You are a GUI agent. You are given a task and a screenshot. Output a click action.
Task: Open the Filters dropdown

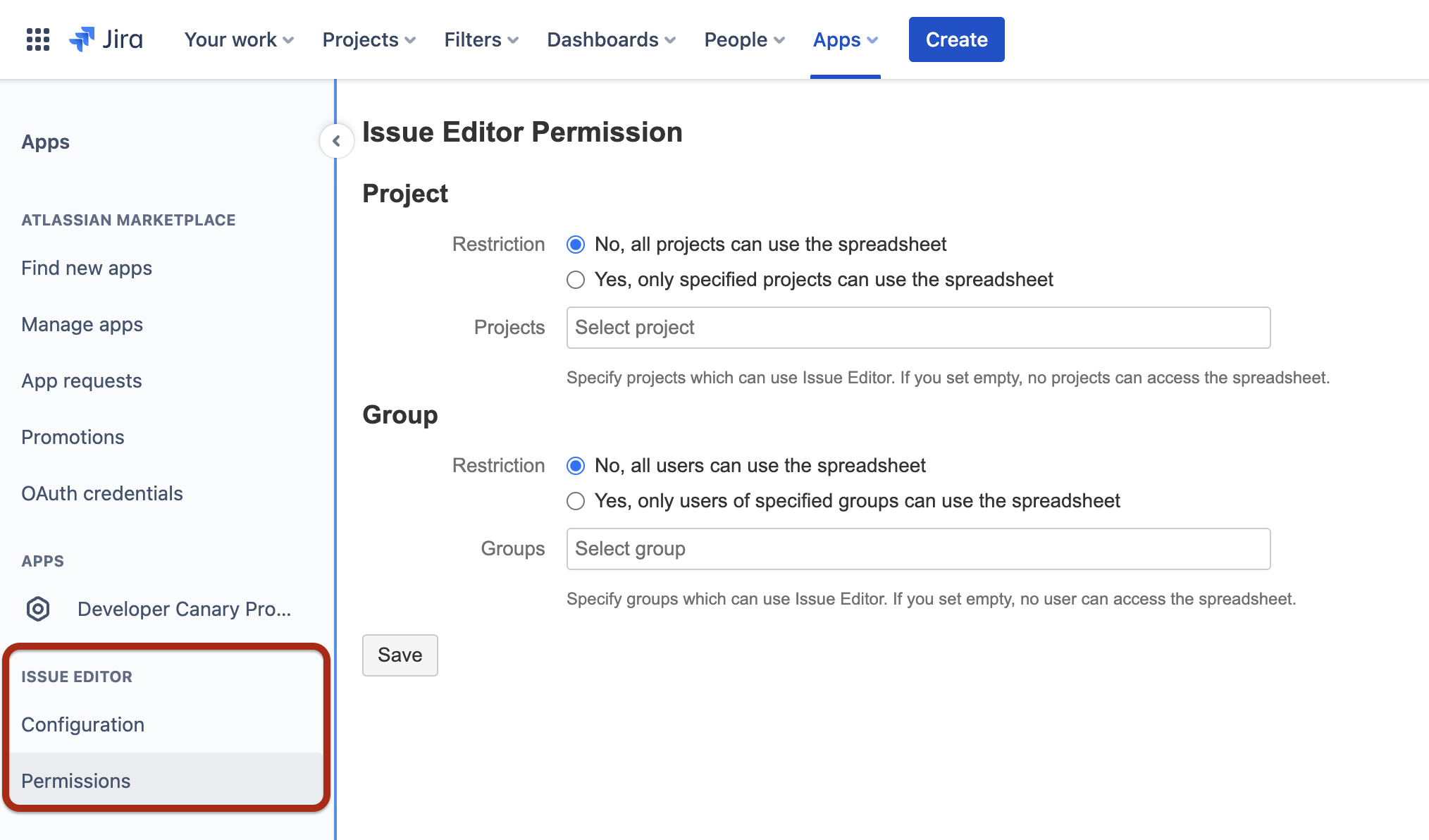(x=481, y=39)
